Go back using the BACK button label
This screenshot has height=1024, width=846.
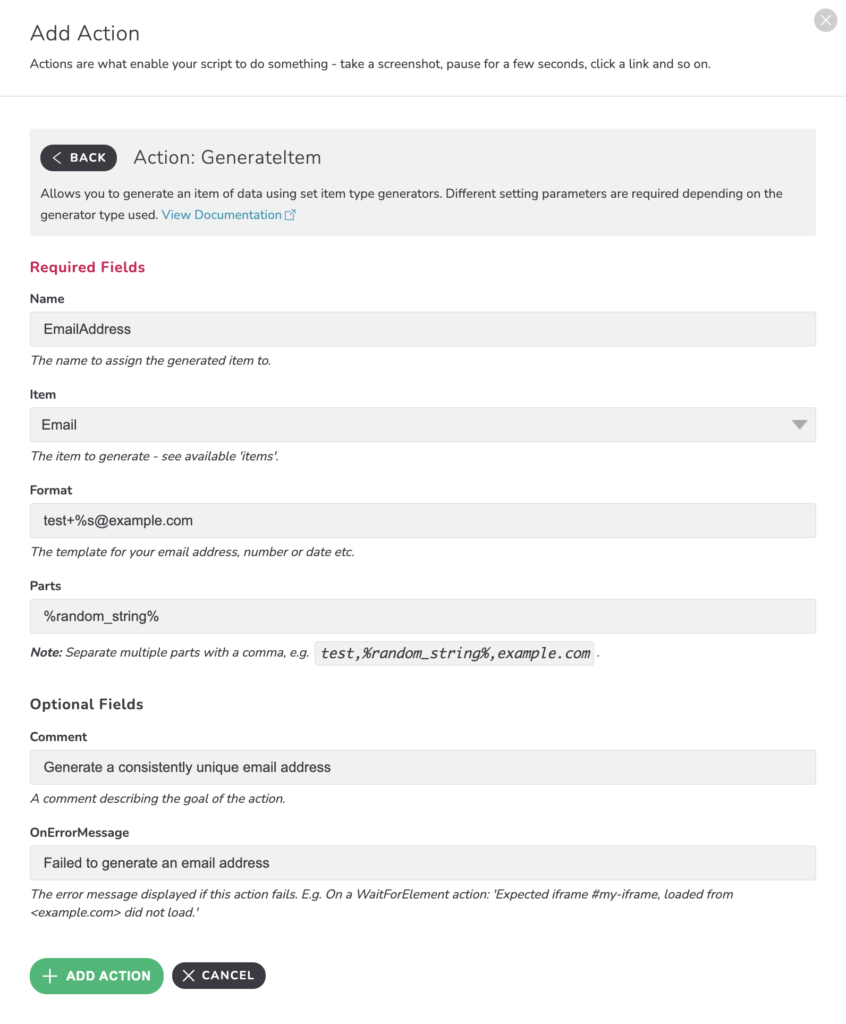88,157
